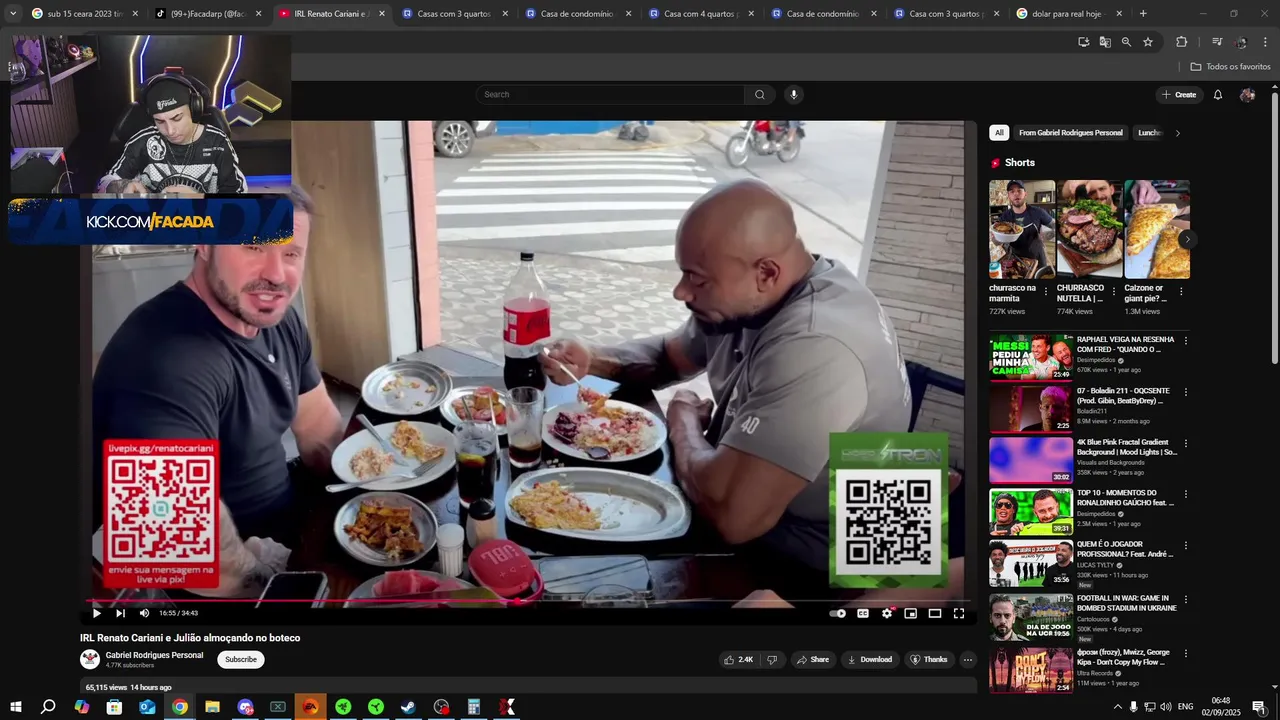This screenshot has width=1280, height=720.
Task: Activate voice search microphone icon
Action: coord(794,95)
